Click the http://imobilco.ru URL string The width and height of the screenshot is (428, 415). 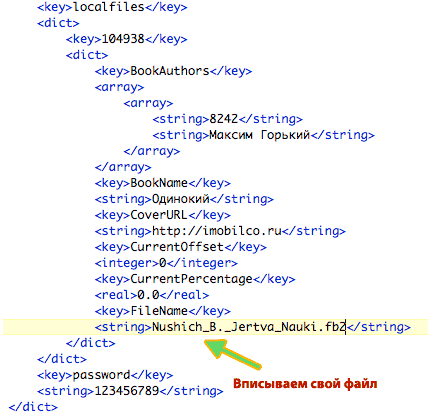click(x=217, y=231)
